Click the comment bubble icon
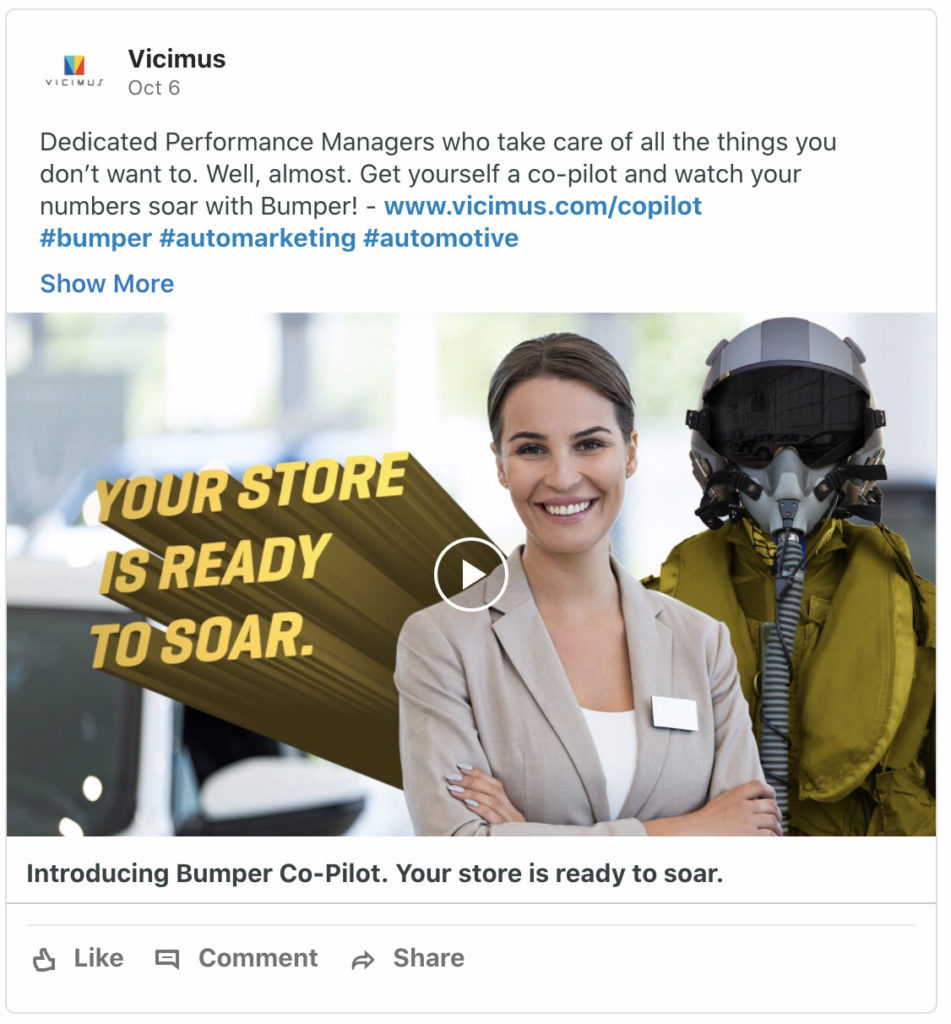 pyautogui.click(x=167, y=959)
